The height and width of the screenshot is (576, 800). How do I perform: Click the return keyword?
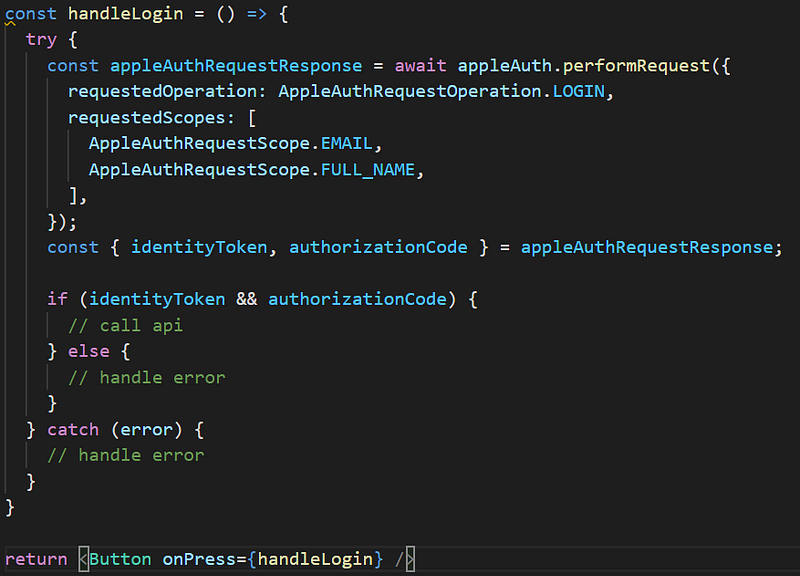point(36,559)
